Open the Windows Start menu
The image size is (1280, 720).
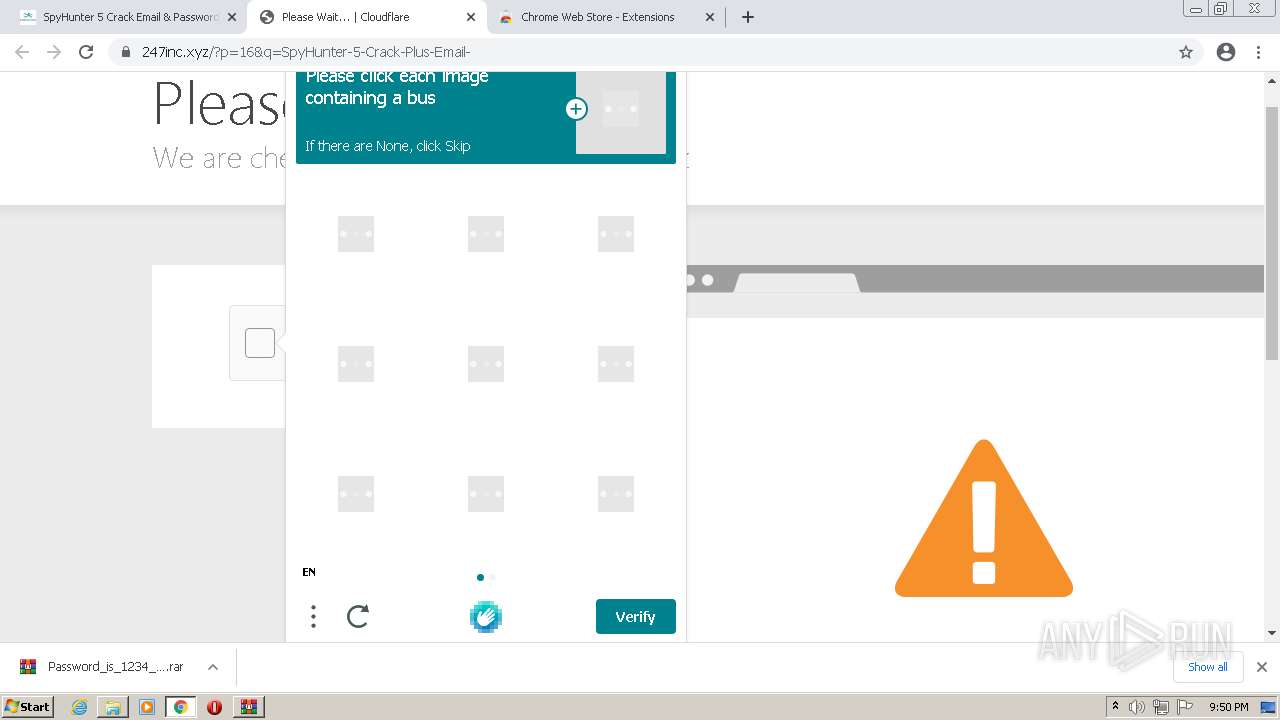[27, 707]
